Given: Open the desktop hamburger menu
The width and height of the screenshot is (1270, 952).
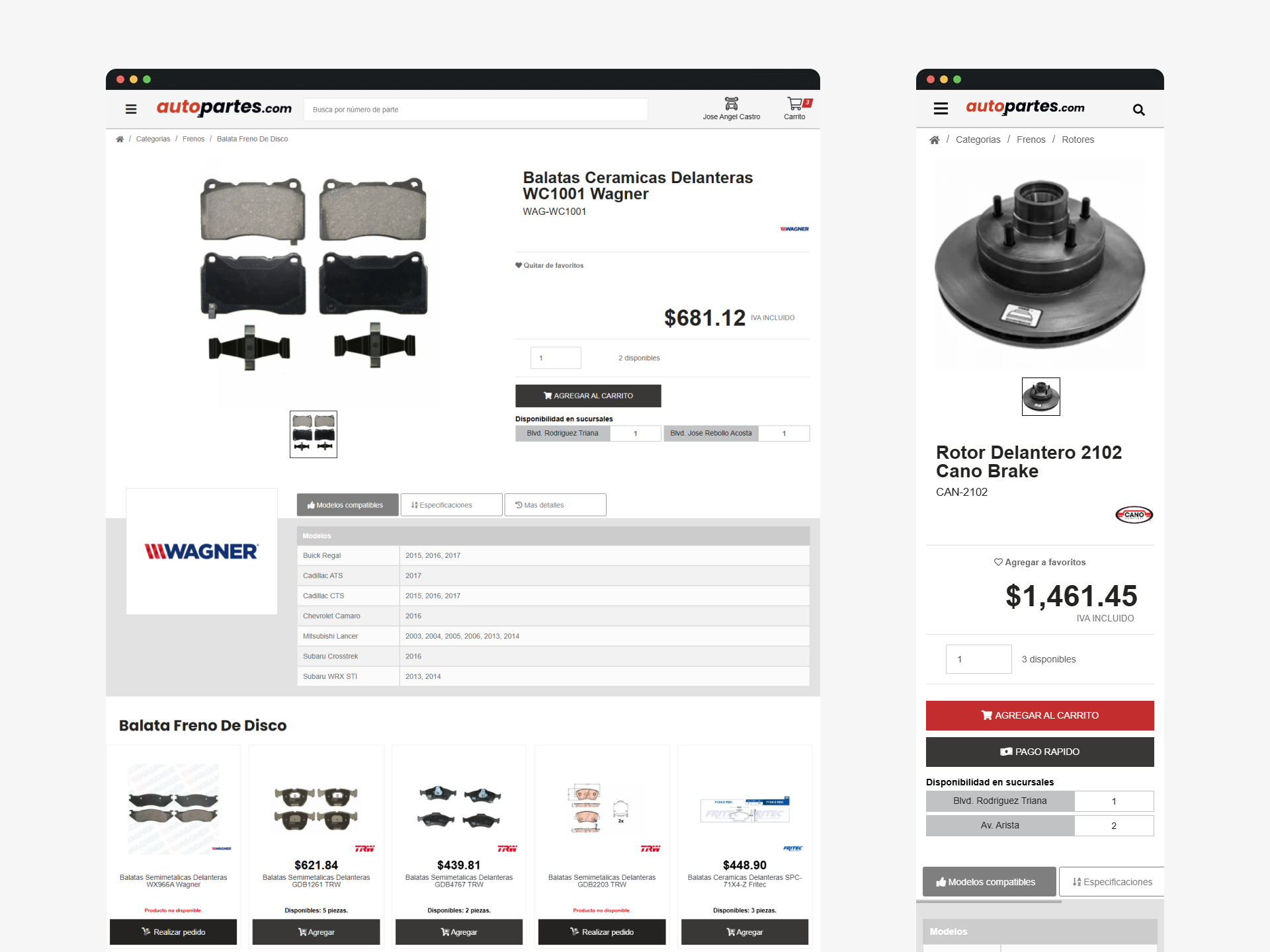Looking at the screenshot, I should (x=131, y=109).
